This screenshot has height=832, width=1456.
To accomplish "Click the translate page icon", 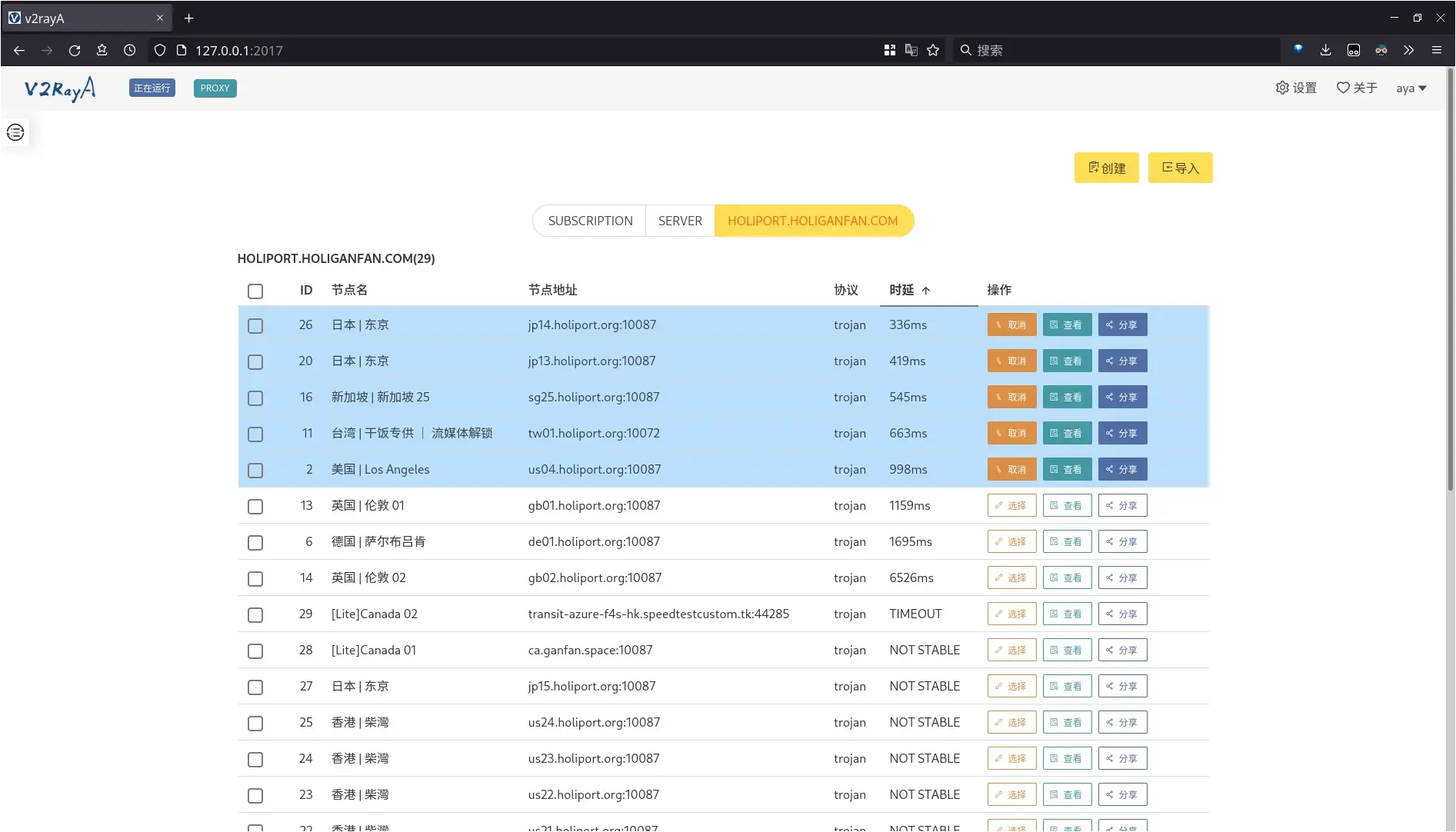I will pyautogui.click(x=911, y=50).
